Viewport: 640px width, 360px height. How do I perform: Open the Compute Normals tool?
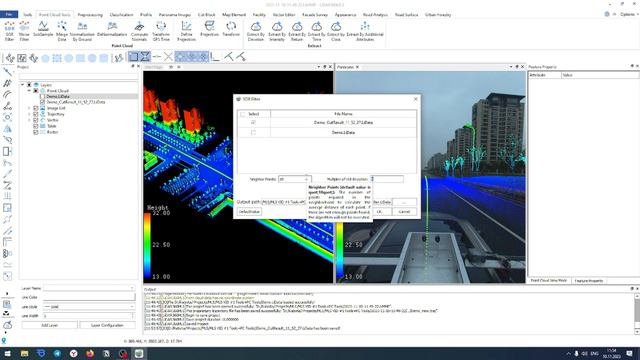(139, 31)
